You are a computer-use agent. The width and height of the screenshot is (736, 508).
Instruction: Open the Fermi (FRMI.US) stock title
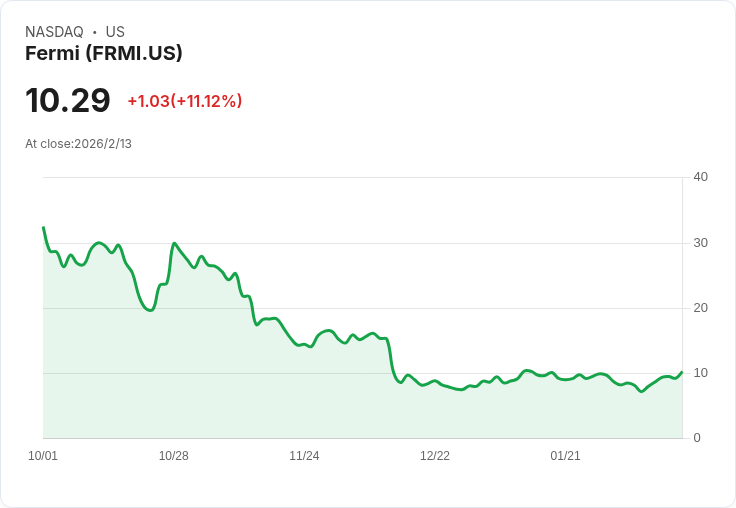pyautogui.click(x=104, y=54)
